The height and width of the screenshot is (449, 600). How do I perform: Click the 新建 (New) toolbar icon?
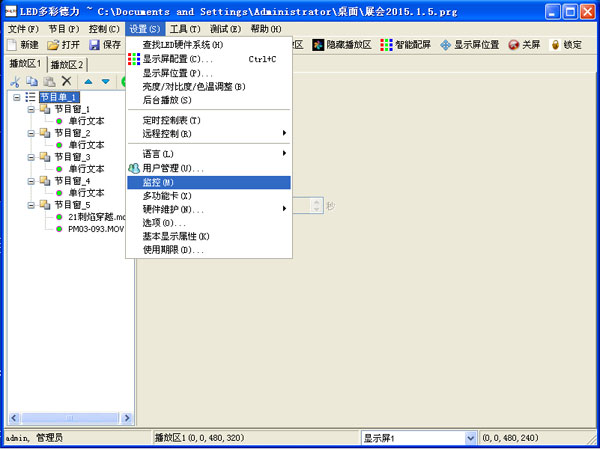pyautogui.click(x=12, y=45)
